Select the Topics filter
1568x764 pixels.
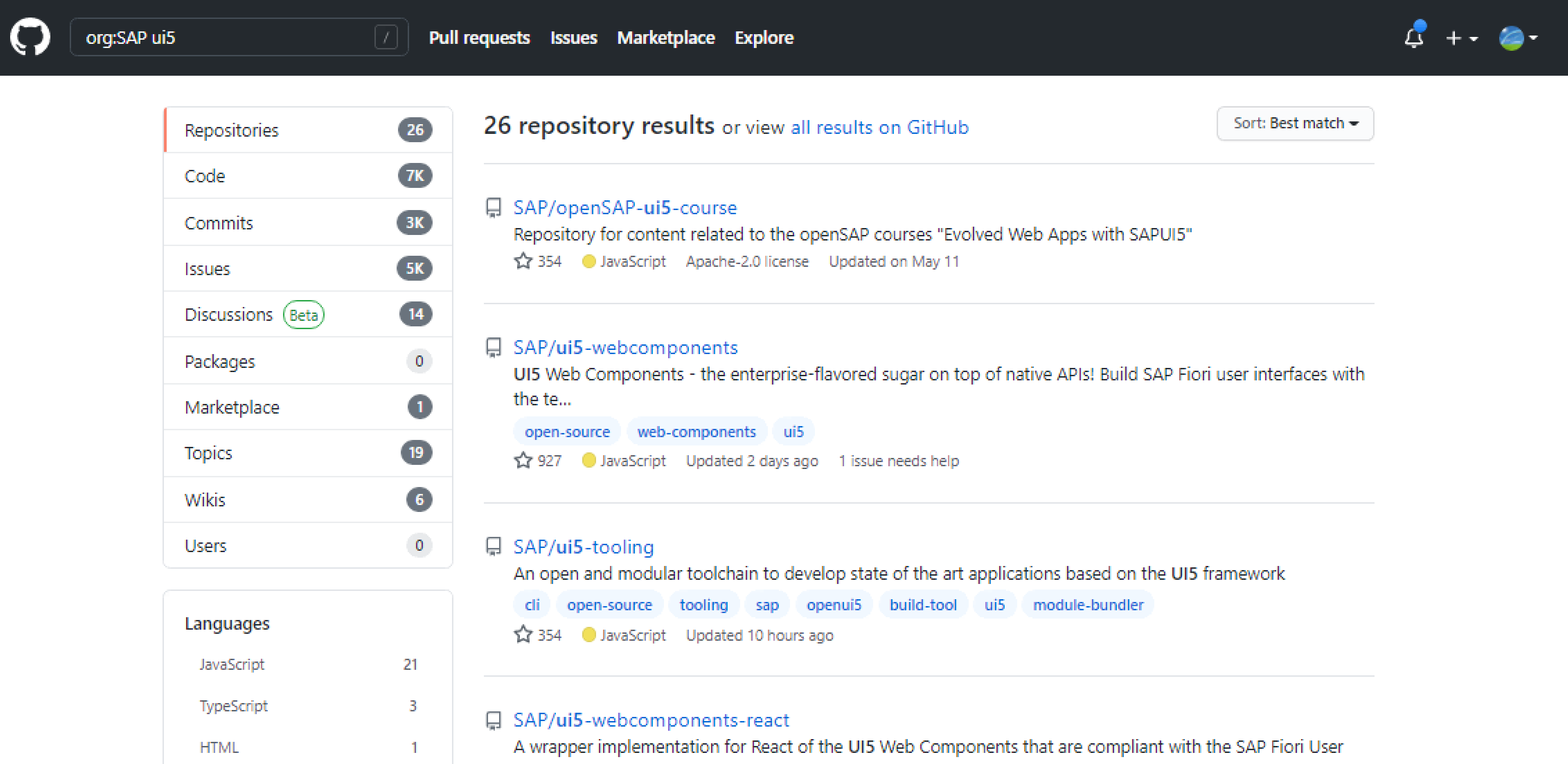tap(308, 453)
